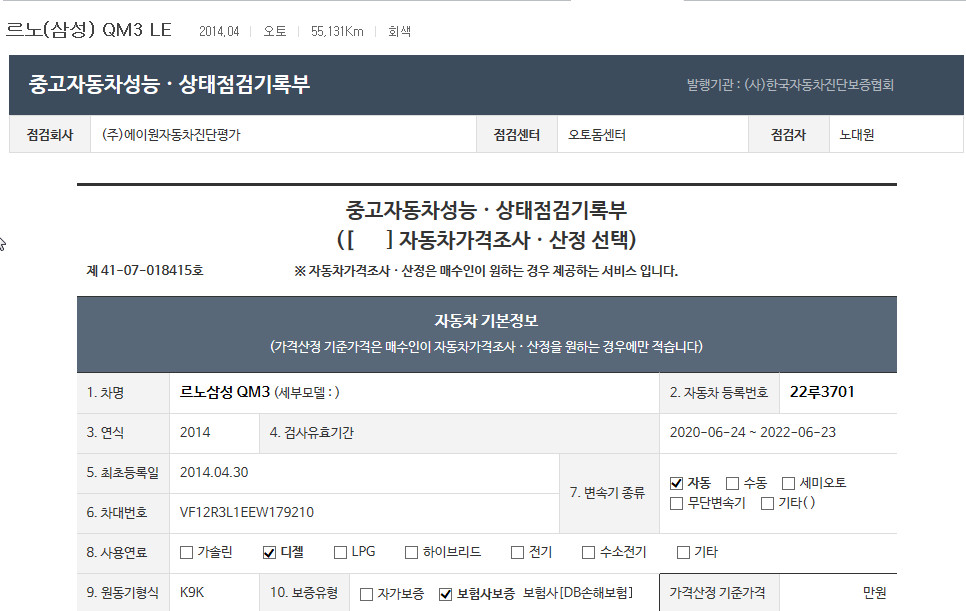Check the LPG fuel checkbox
Screen dimensions: 966x611
point(340,552)
